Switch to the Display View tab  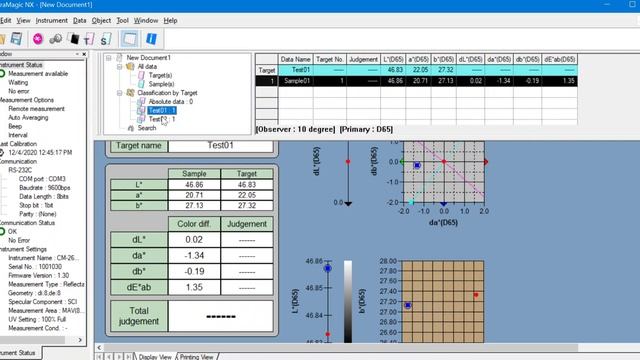155,357
